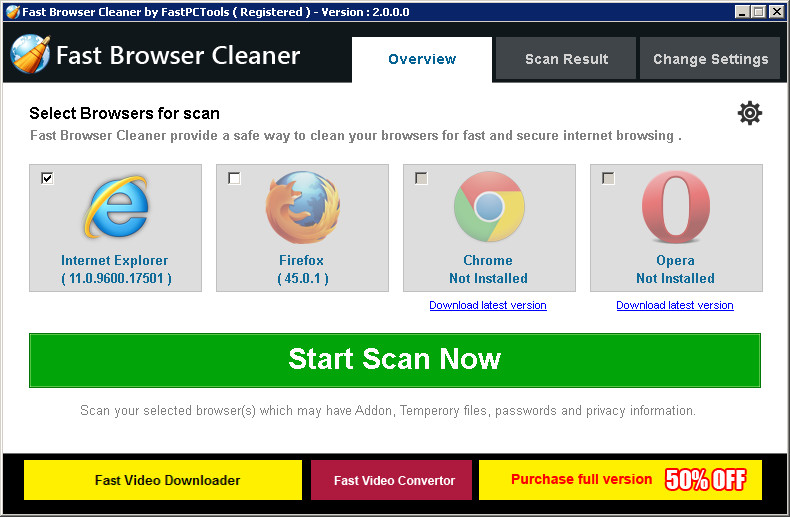Check the Firefox checkbox
Viewport: 790px width, 517px height.
[x=234, y=178]
